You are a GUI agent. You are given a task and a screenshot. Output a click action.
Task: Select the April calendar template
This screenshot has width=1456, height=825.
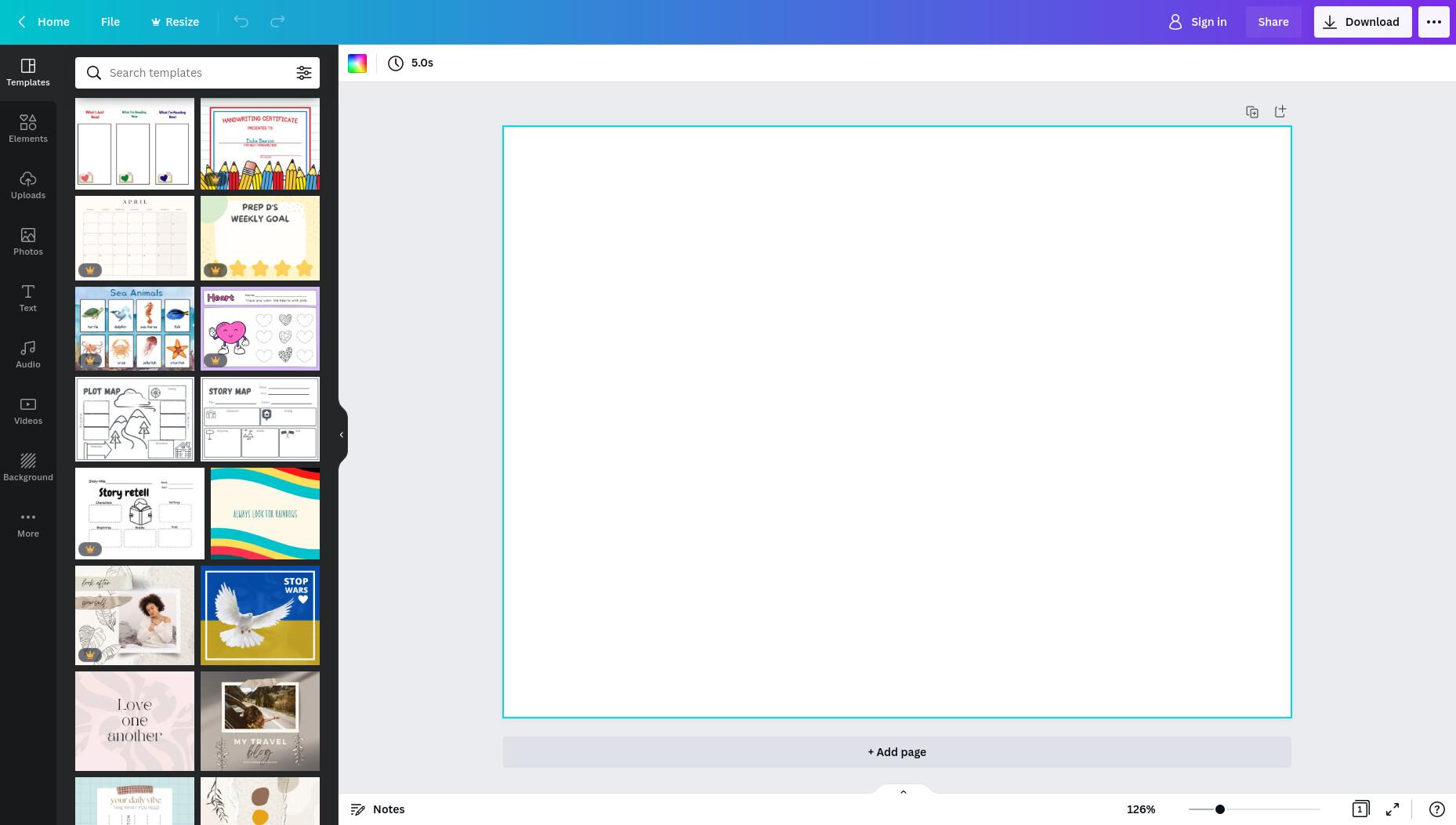(135, 238)
